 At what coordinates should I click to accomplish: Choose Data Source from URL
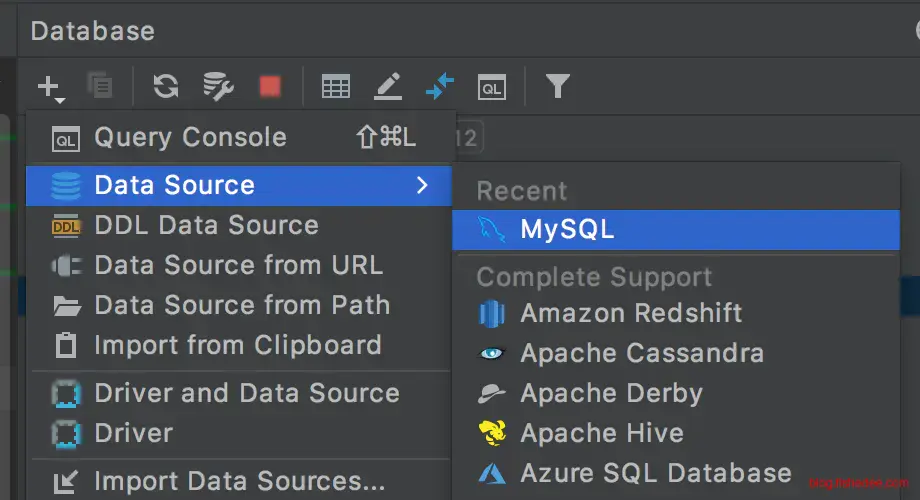point(238,266)
